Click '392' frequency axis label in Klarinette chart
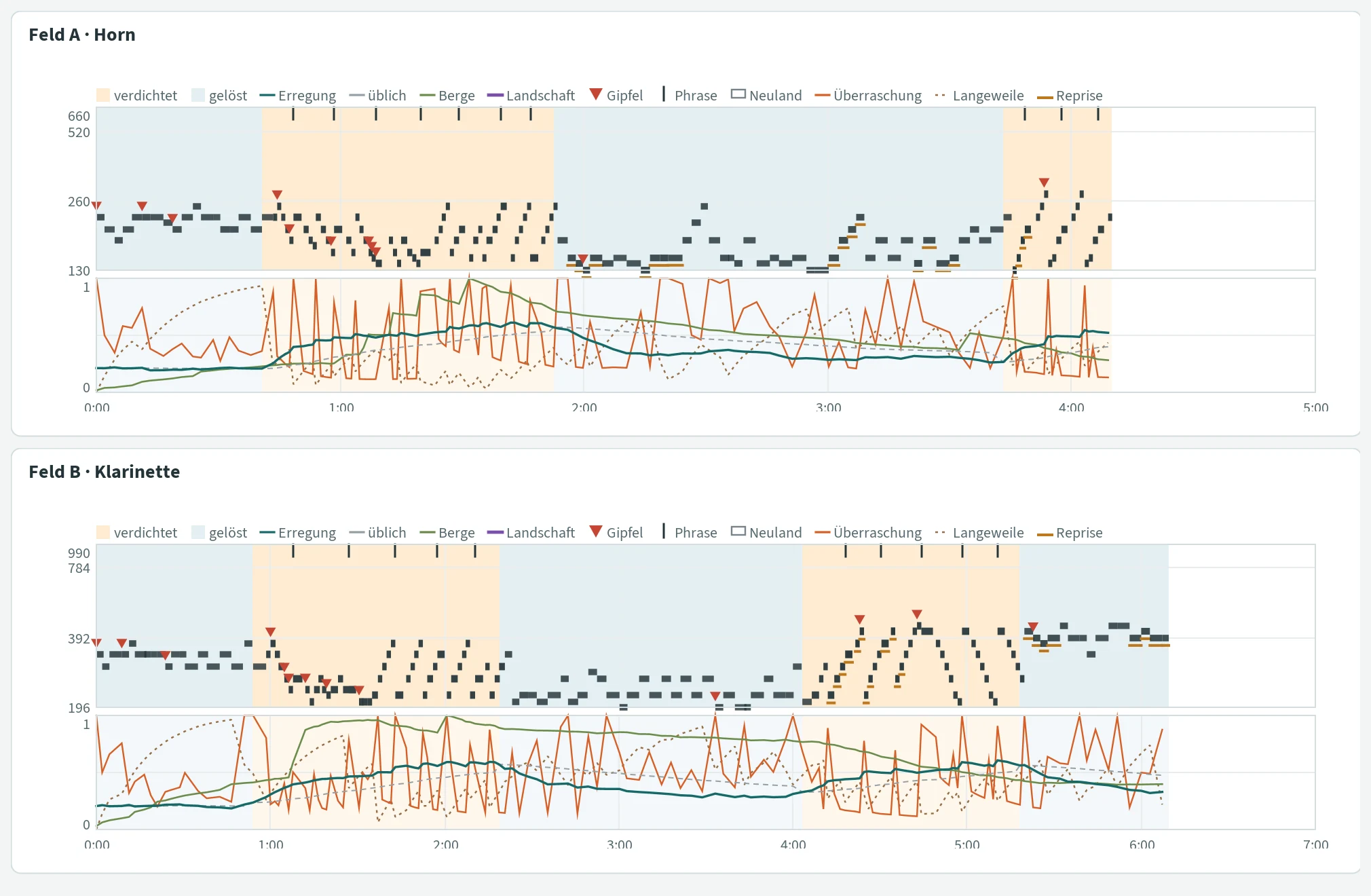This screenshot has width=1371, height=896. tap(79, 639)
